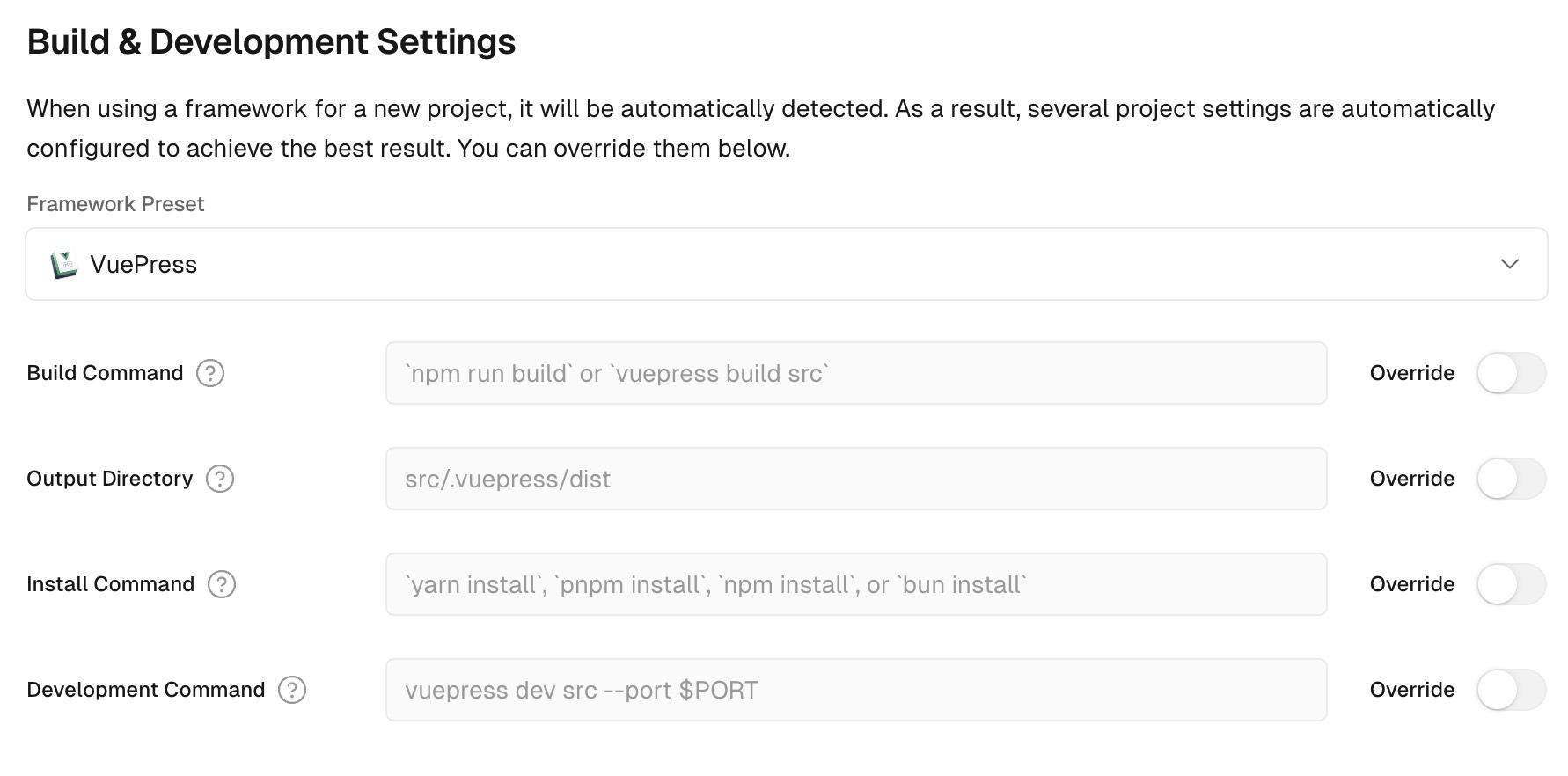1568x776 pixels.
Task: Click the Development Command input field
Action: click(855, 690)
